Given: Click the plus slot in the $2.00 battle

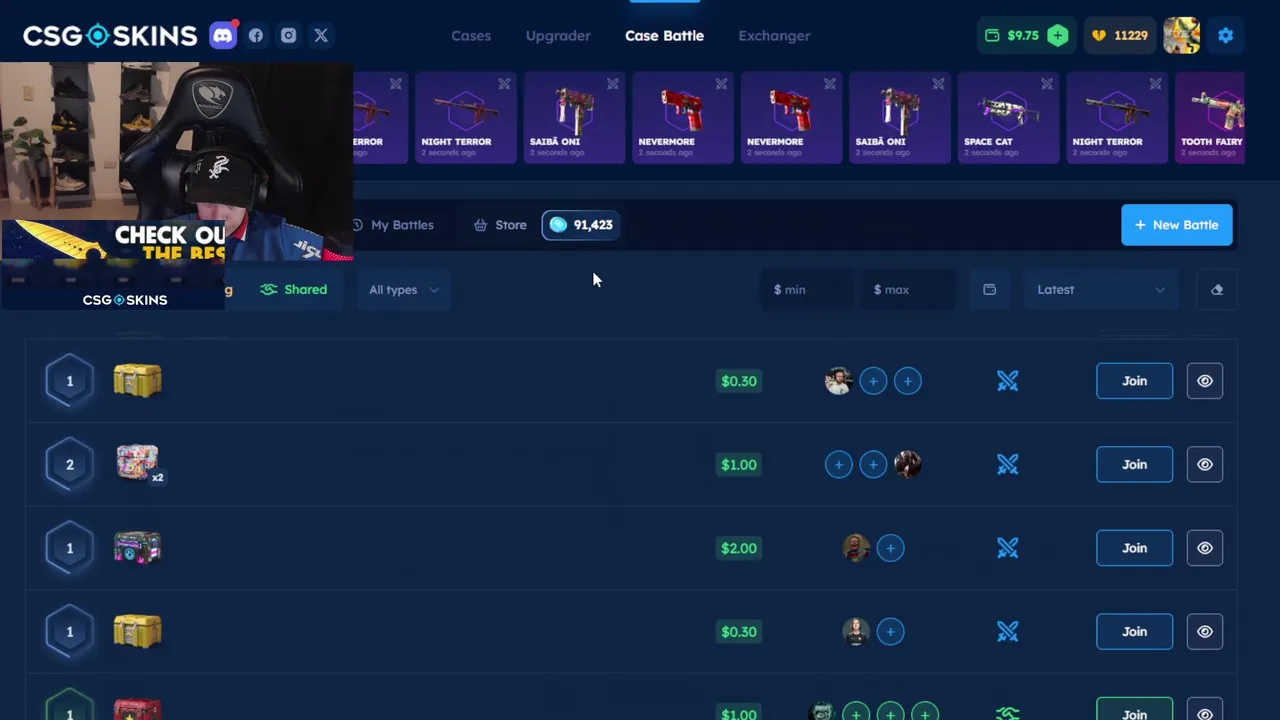Looking at the screenshot, I should click(x=890, y=548).
